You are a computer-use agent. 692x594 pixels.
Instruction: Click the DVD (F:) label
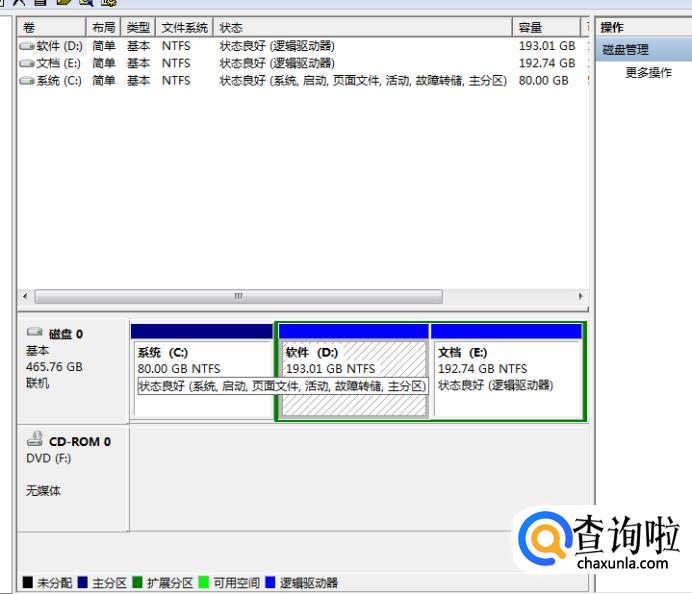coord(49,459)
